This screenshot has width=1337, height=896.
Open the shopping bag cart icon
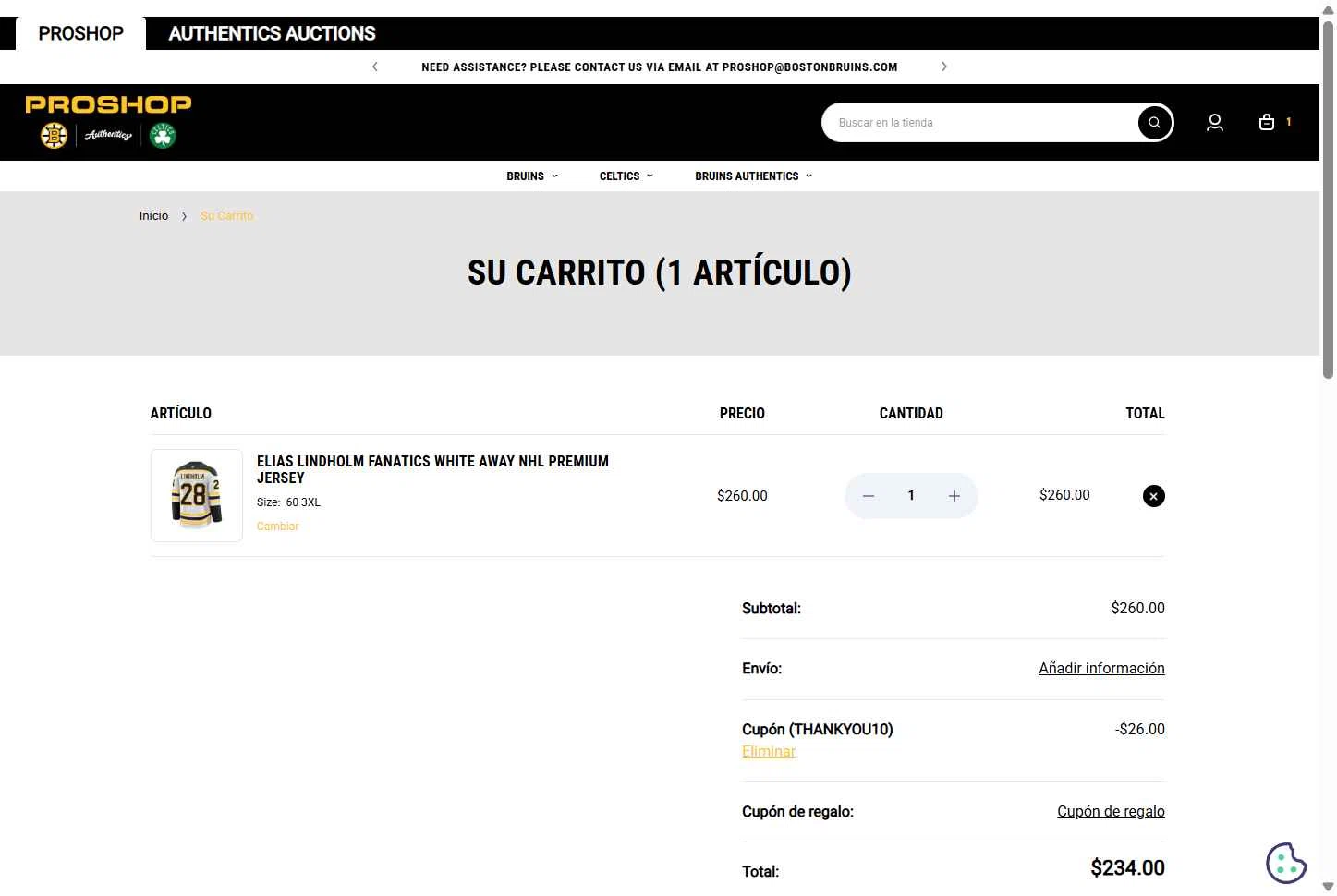(1267, 122)
